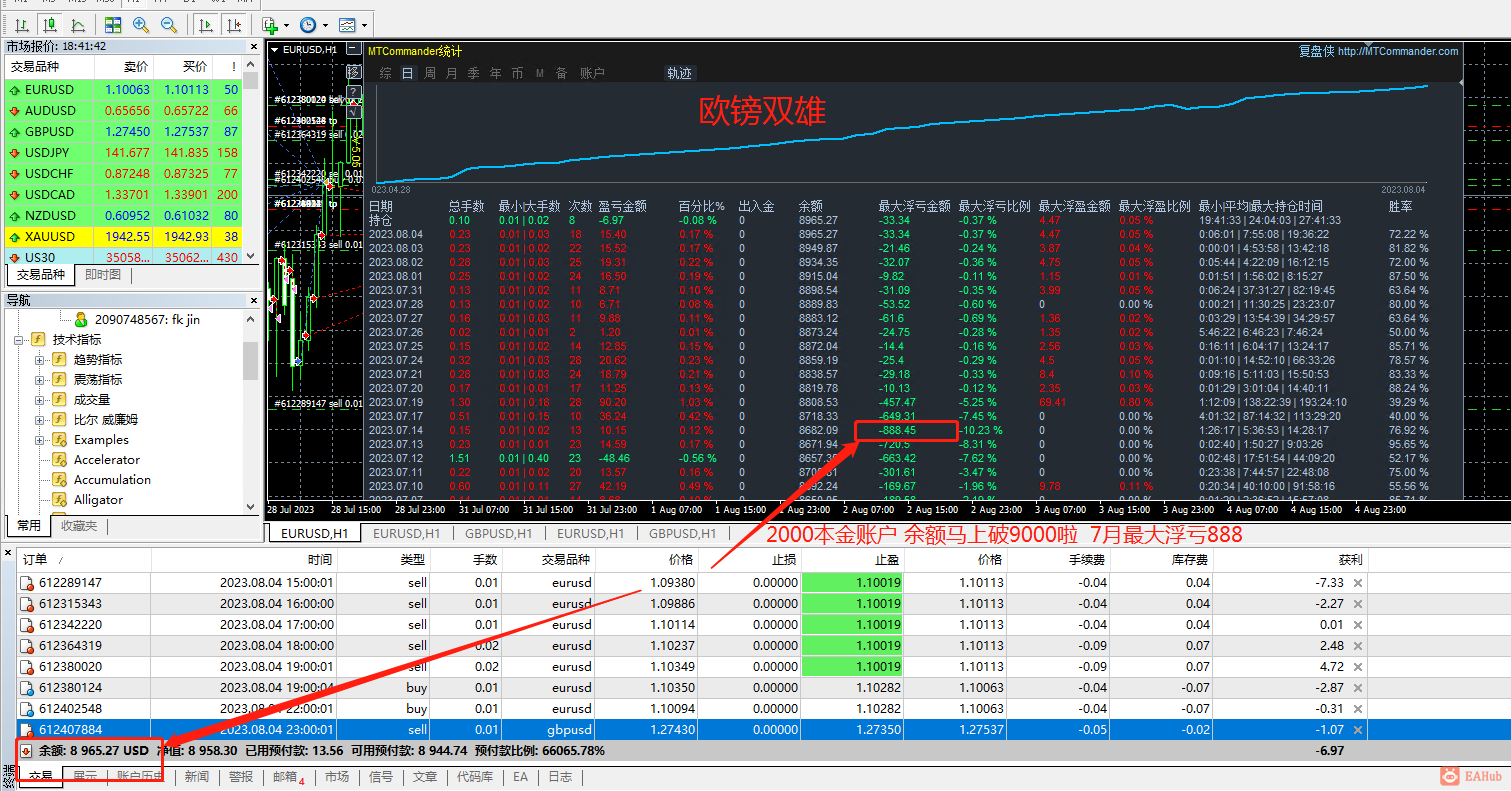This screenshot has height=791, width=1511.
Task: Toggle the auto scroll chart icon
Action: [x=206, y=25]
